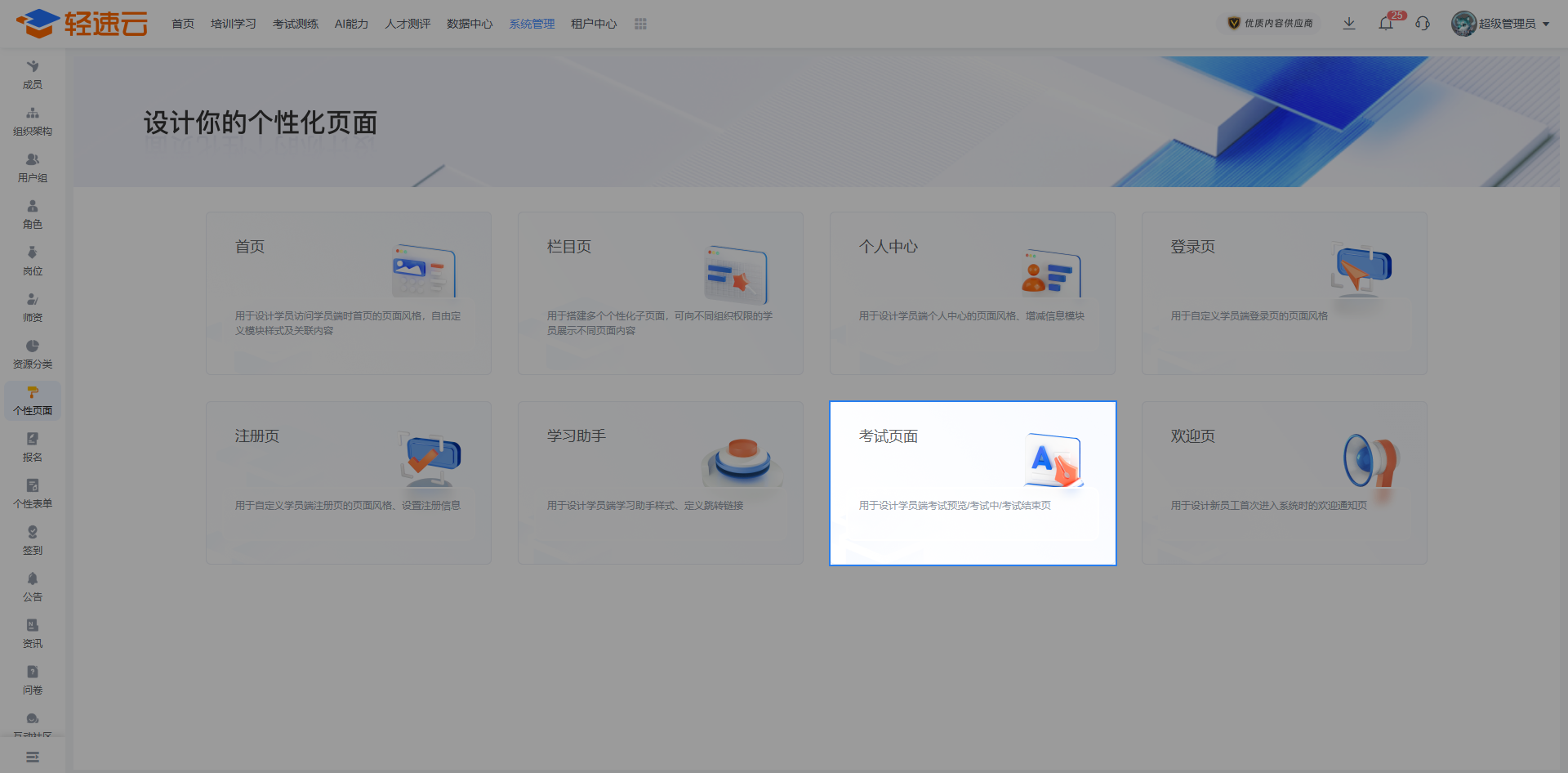Viewport: 1568px width, 773px height.
Task: Open the 考试页面 design card
Action: coord(973,483)
